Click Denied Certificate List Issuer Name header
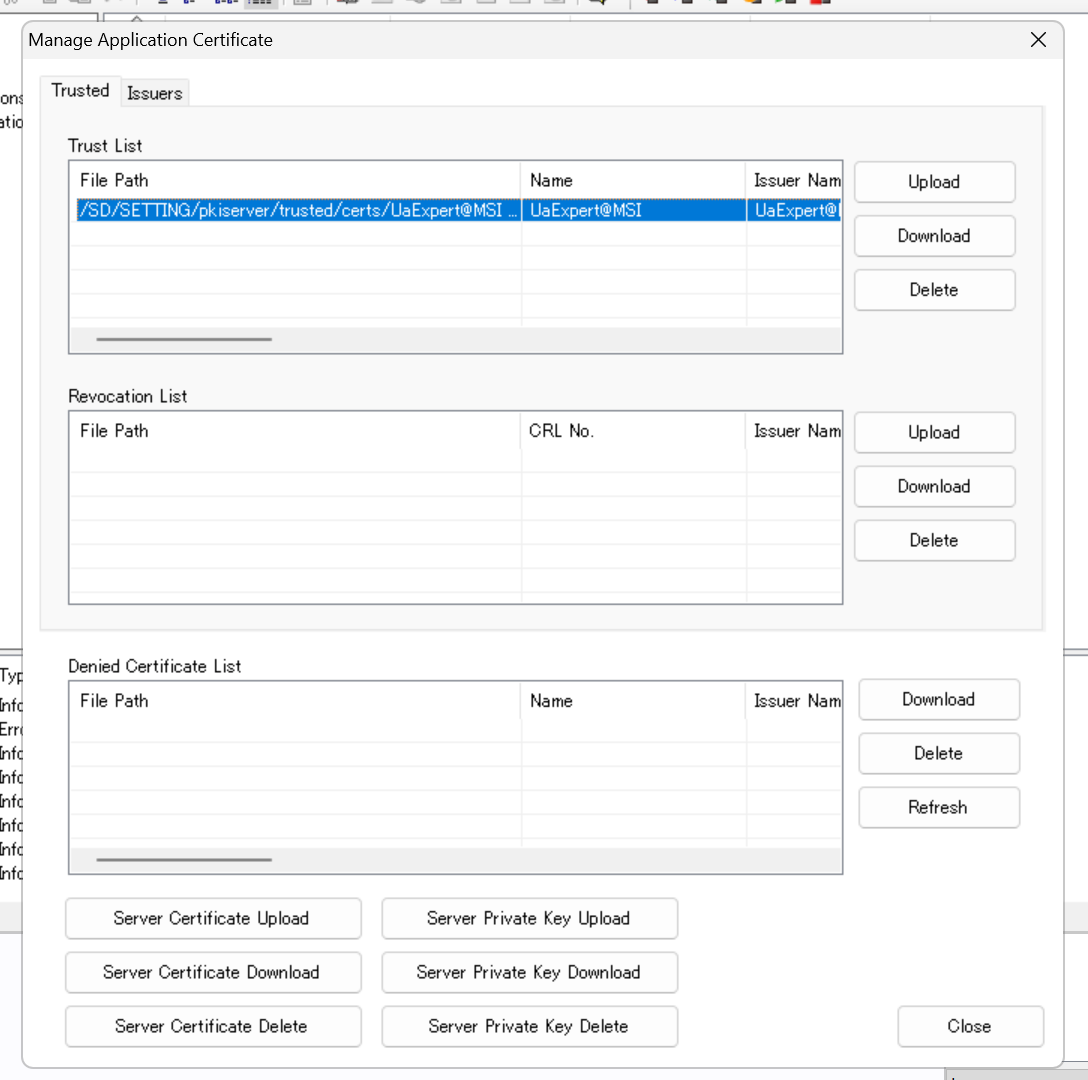Viewport: 1088px width, 1080px height. point(794,701)
